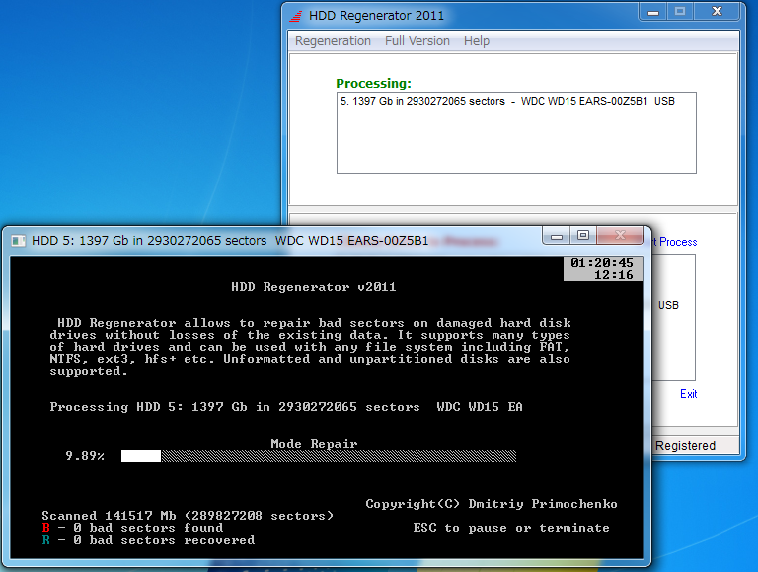Maximize the HDD Regenerator 2011 window
Image resolution: width=758 pixels, height=572 pixels.
[680, 12]
